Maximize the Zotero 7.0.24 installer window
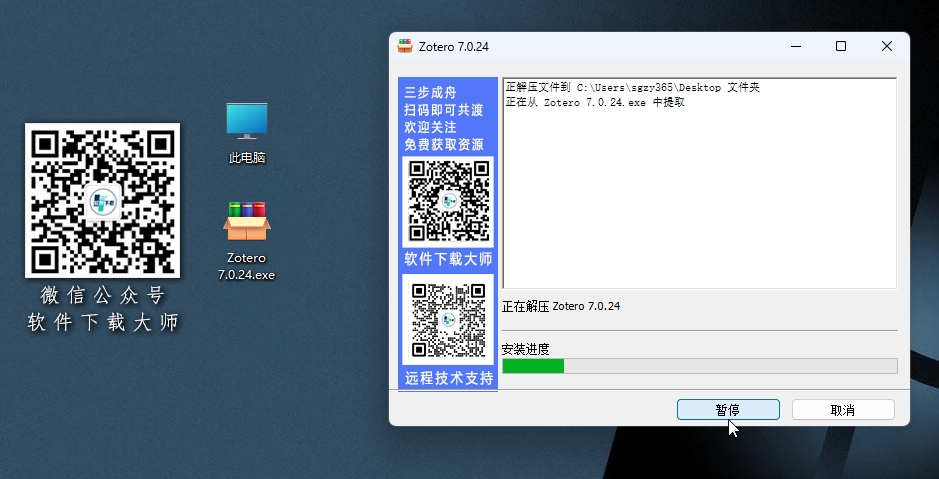 click(841, 46)
